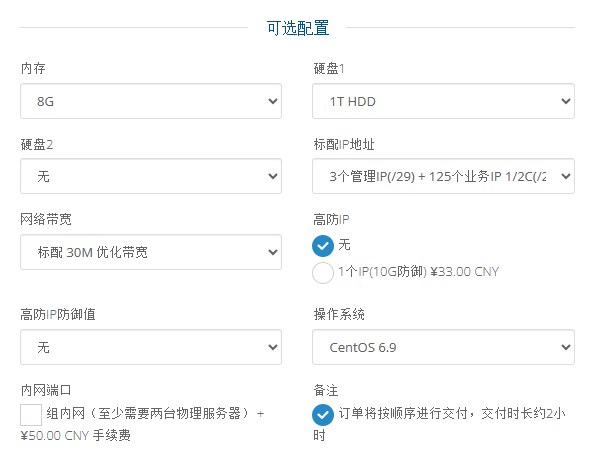Click the chevron arrow in 操作系统 field
Viewport: 597px width, 468px height.
tap(566, 347)
